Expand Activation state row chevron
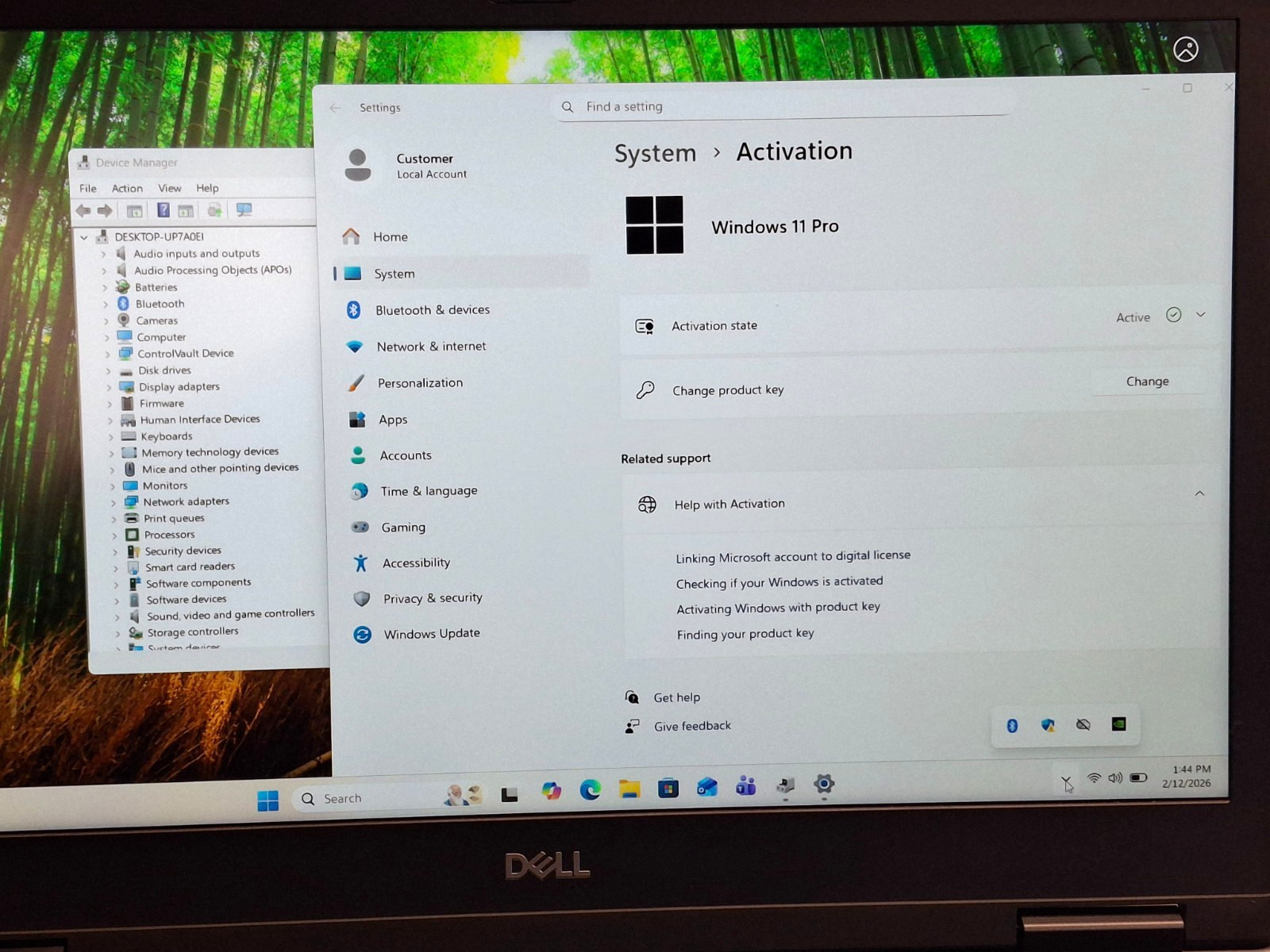 tap(1201, 315)
